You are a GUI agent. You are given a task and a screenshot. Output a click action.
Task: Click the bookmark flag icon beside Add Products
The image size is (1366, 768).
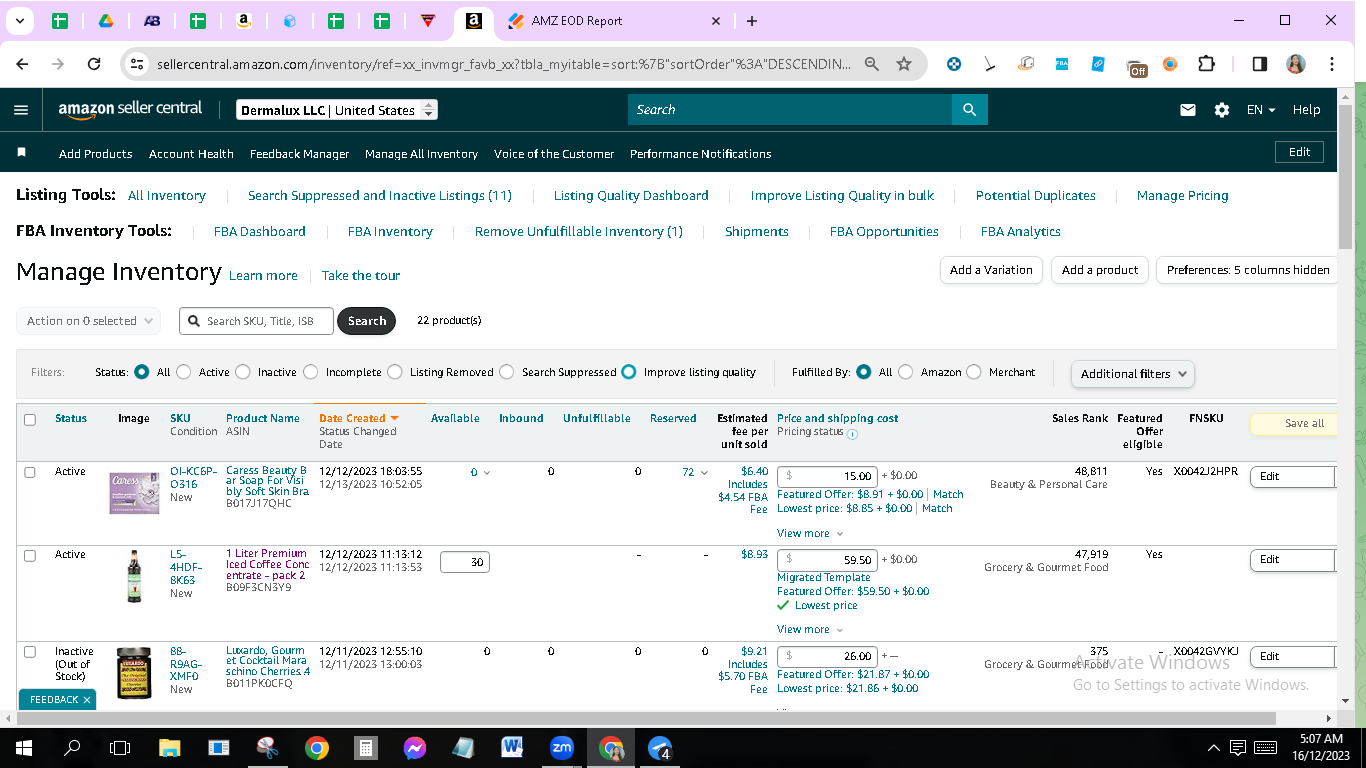pyautogui.click(x=22, y=153)
